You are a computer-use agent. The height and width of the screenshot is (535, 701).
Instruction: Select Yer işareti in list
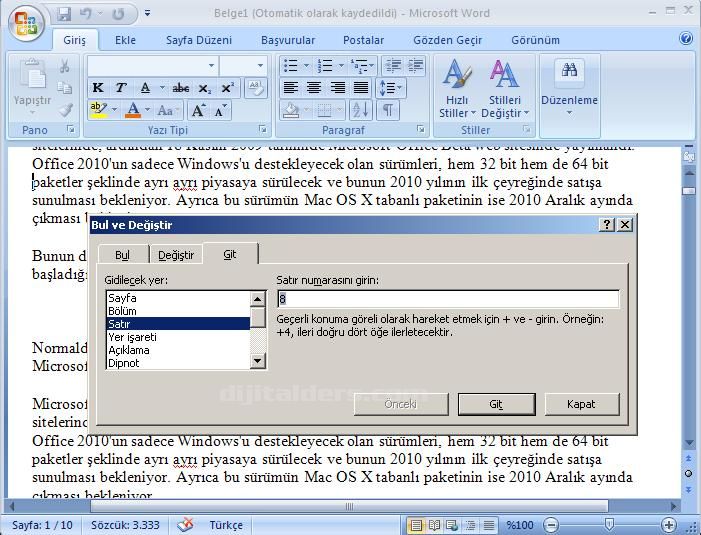(x=178, y=337)
